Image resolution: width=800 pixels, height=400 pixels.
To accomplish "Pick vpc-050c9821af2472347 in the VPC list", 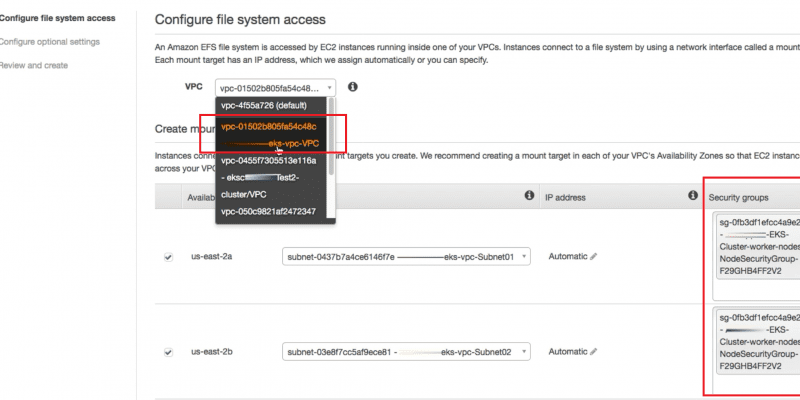I will point(270,211).
